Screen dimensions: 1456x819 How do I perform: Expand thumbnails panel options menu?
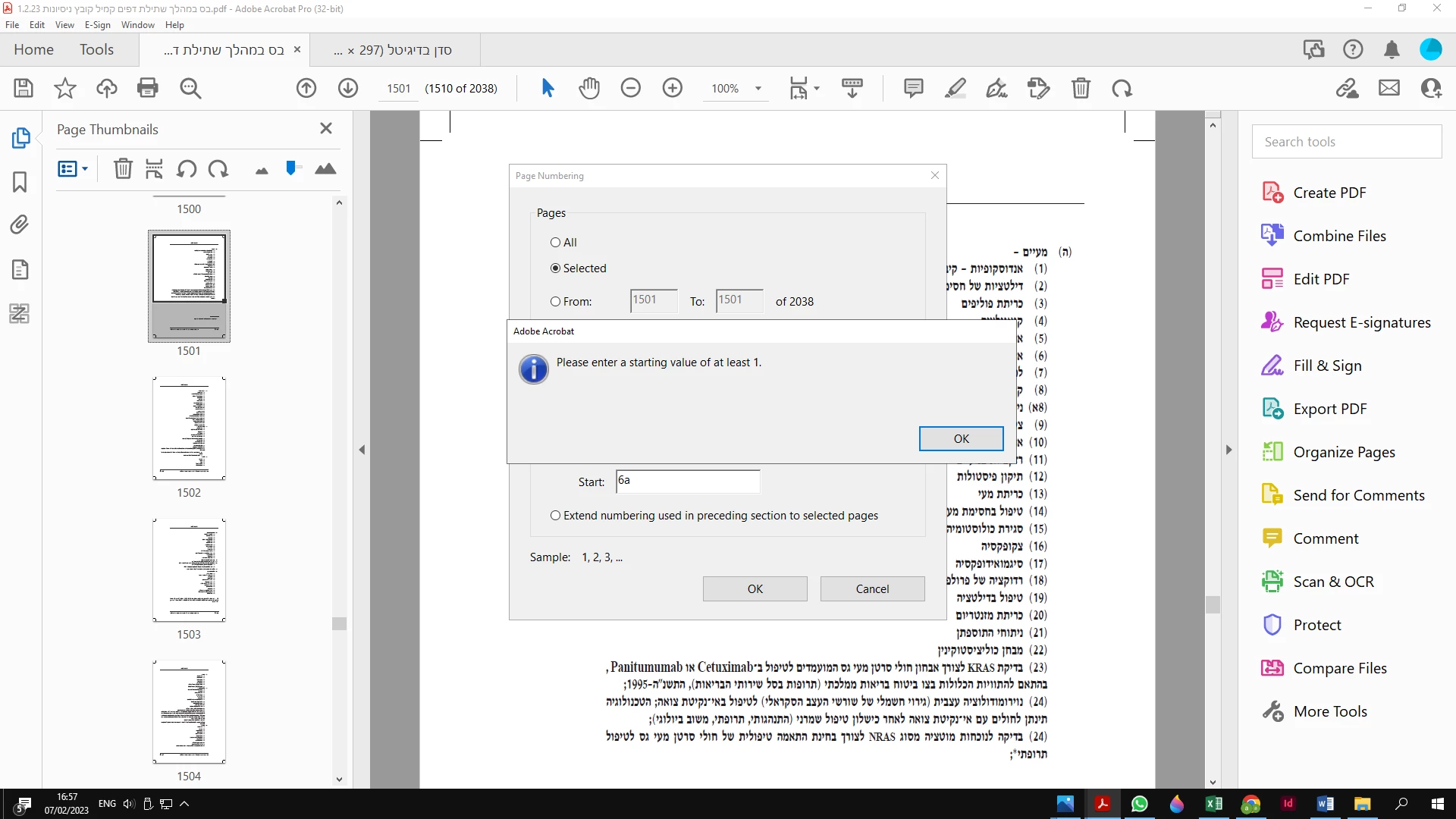[x=74, y=168]
